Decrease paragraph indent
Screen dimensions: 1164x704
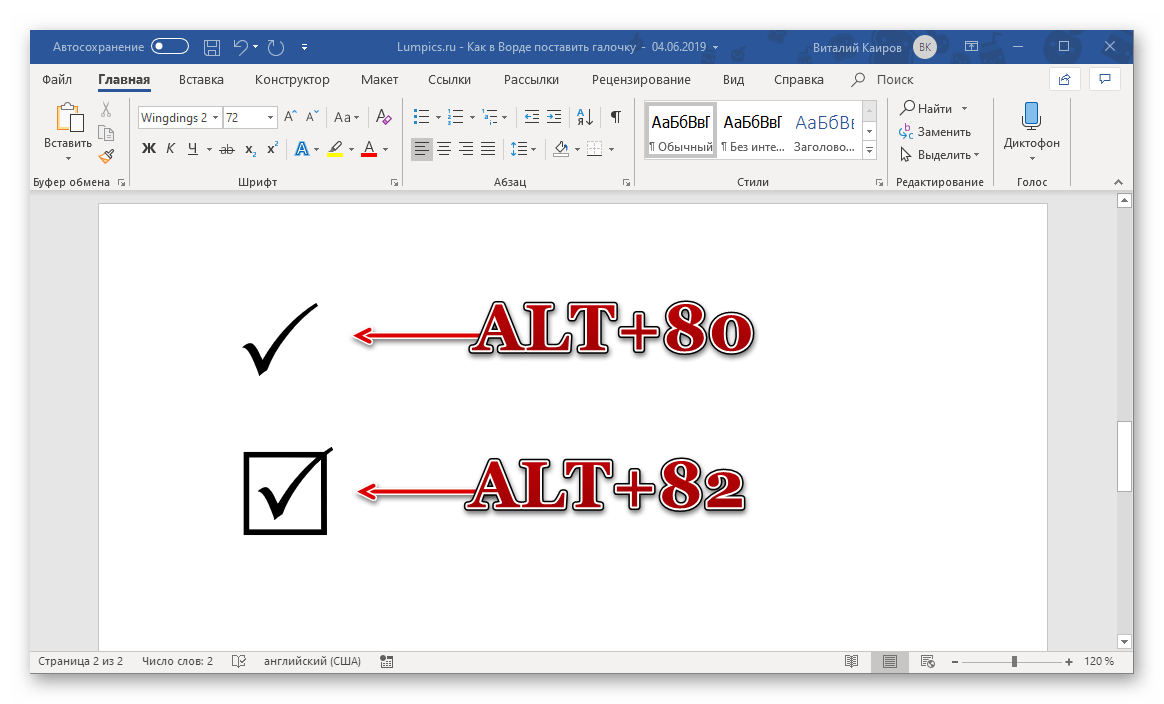[x=532, y=117]
